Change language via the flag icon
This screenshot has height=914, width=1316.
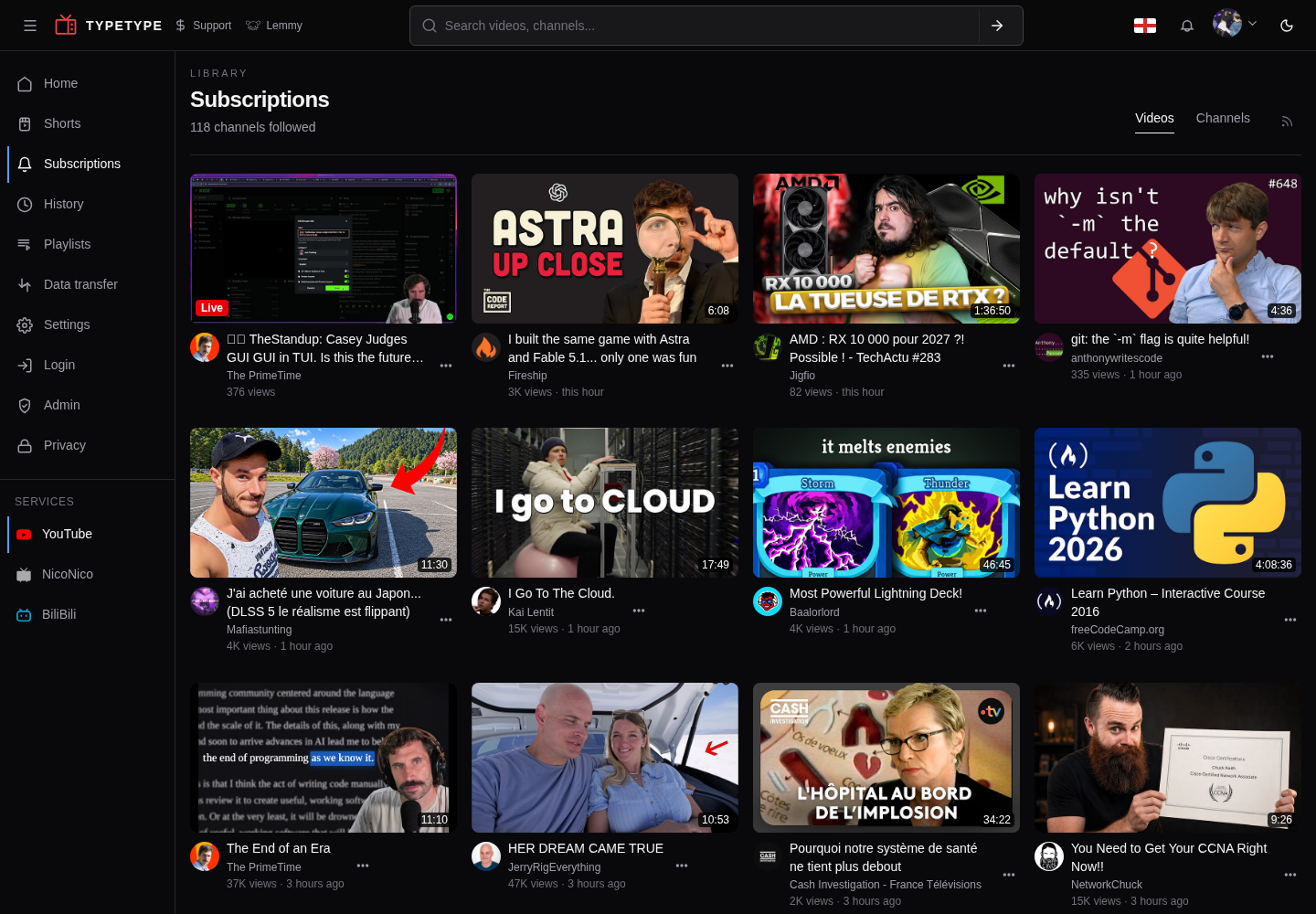point(1145,26)
